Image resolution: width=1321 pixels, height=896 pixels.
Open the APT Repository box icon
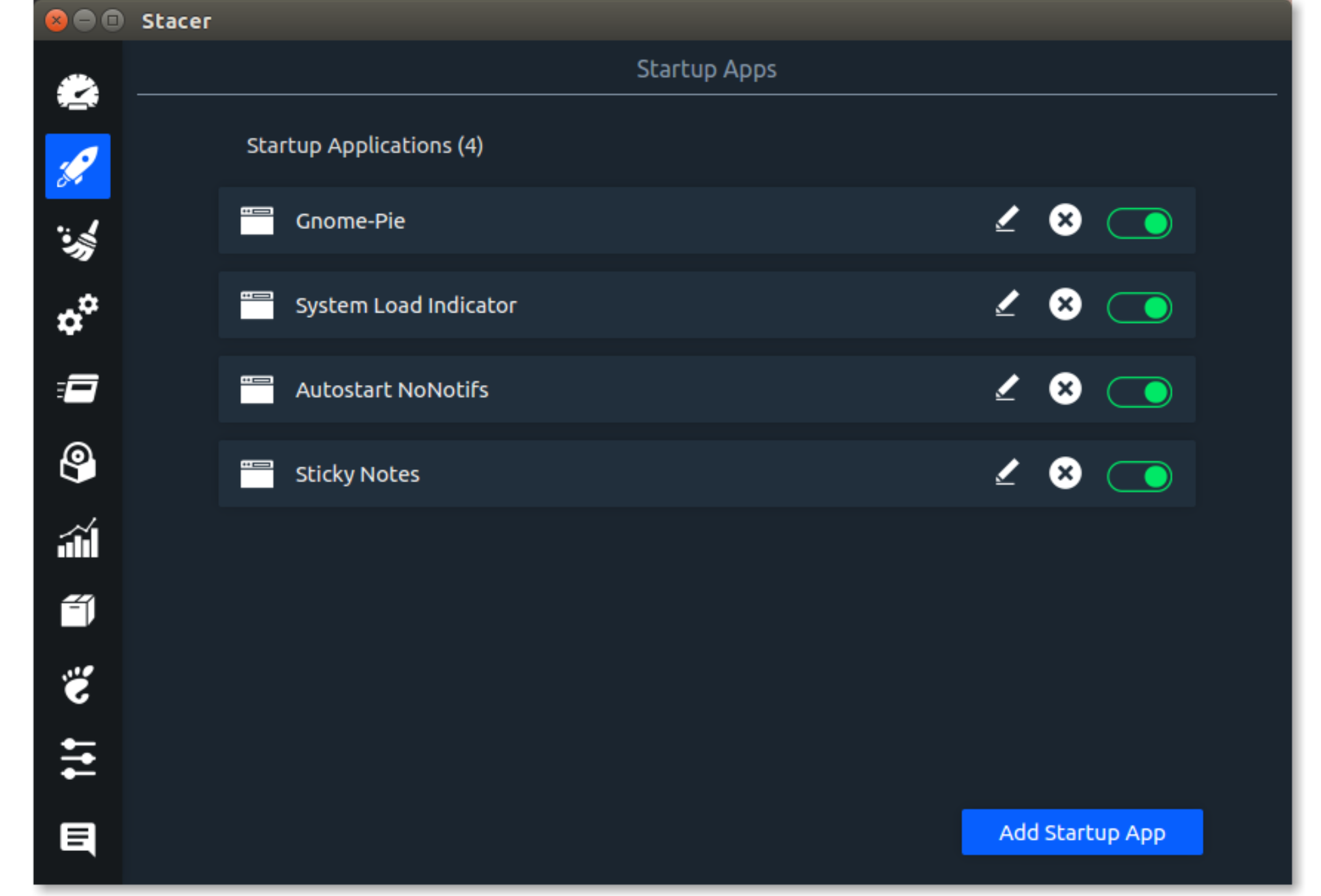[x=78, y=611]
